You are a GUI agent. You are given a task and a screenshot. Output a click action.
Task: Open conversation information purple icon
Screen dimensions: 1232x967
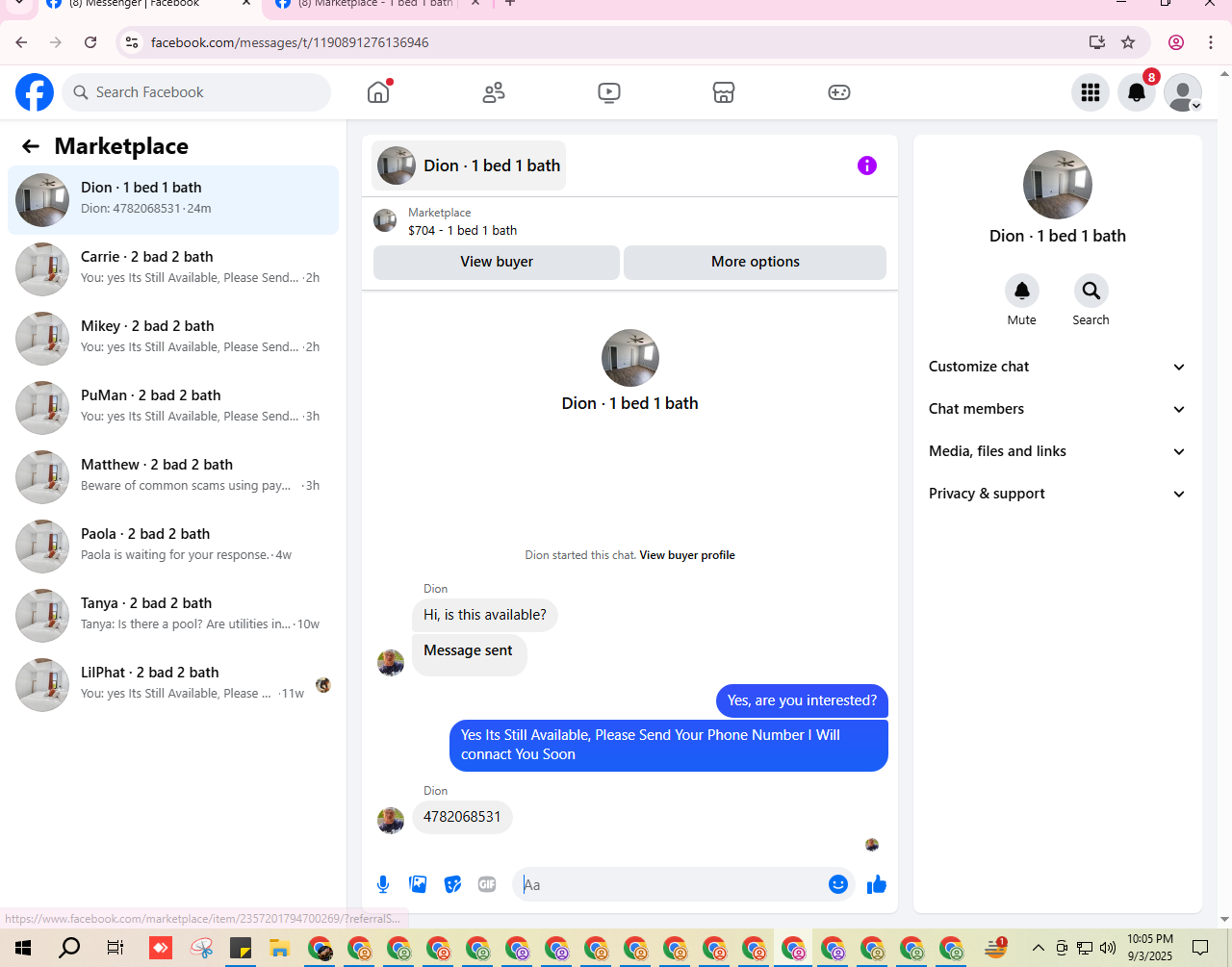[x=867, y=165]
